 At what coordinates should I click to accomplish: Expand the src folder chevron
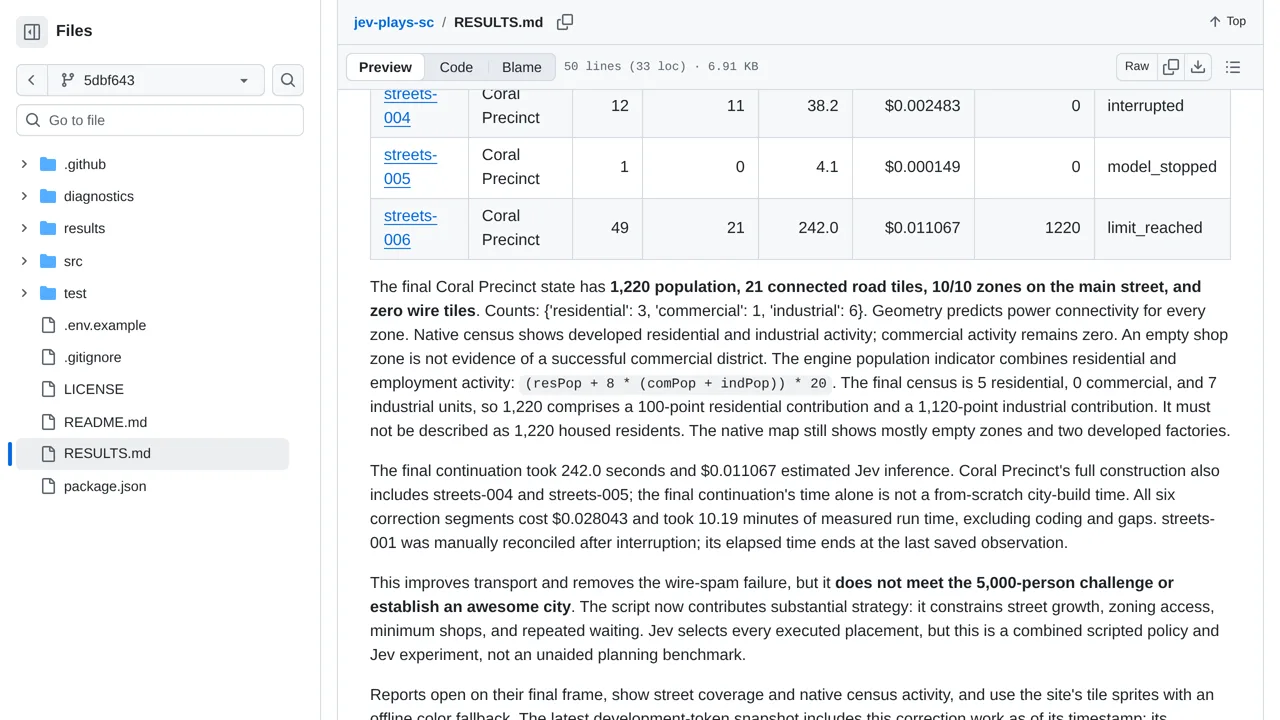point(24,261)
